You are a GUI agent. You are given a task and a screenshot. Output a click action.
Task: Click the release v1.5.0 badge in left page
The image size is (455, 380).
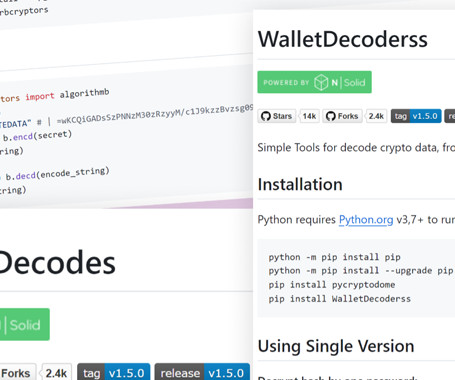[x=202, y=373]
